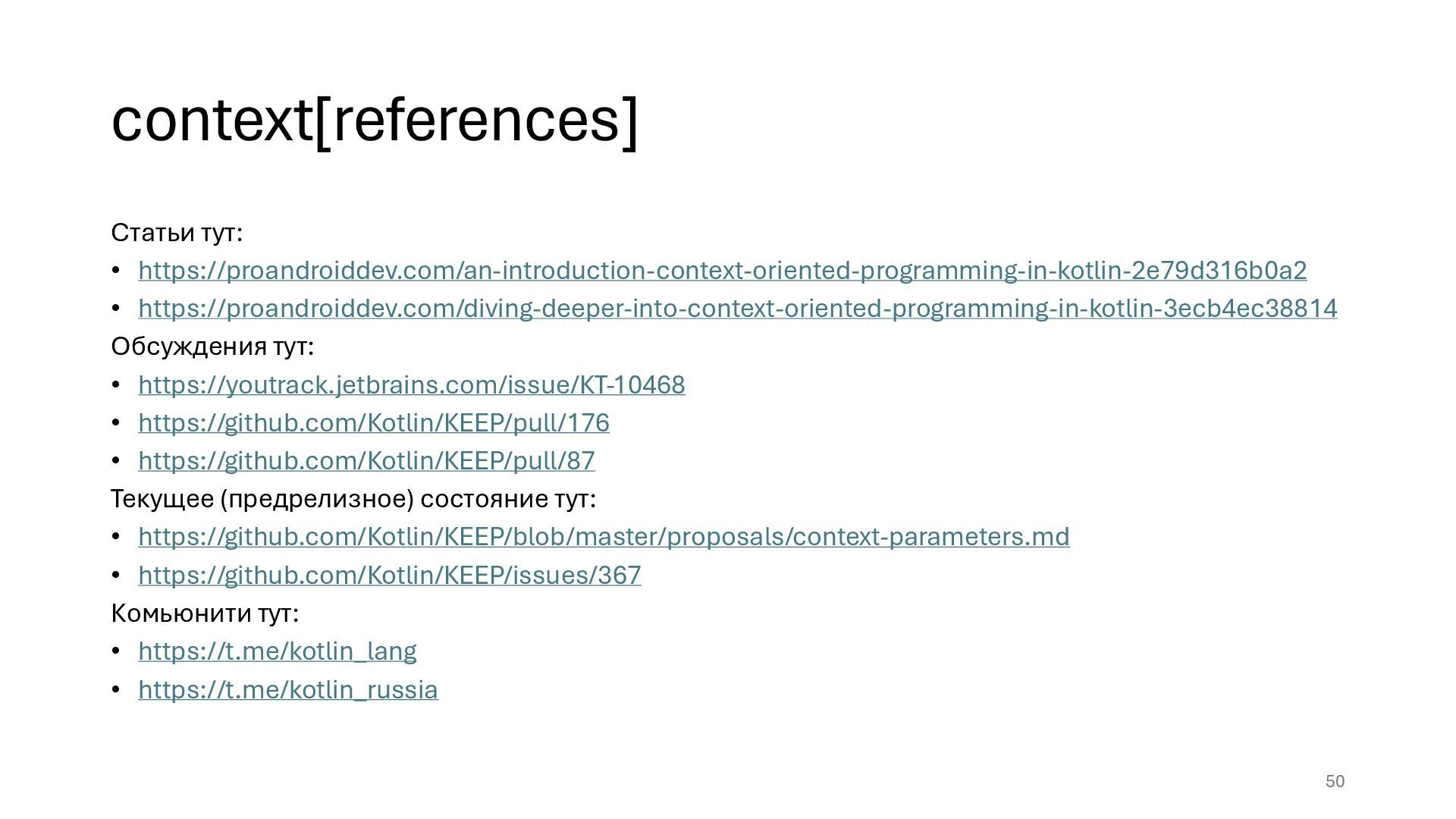Open the YouTrack issue KT-10468 link
This screenshot has width=1456, height=819.
click(411, 385)
